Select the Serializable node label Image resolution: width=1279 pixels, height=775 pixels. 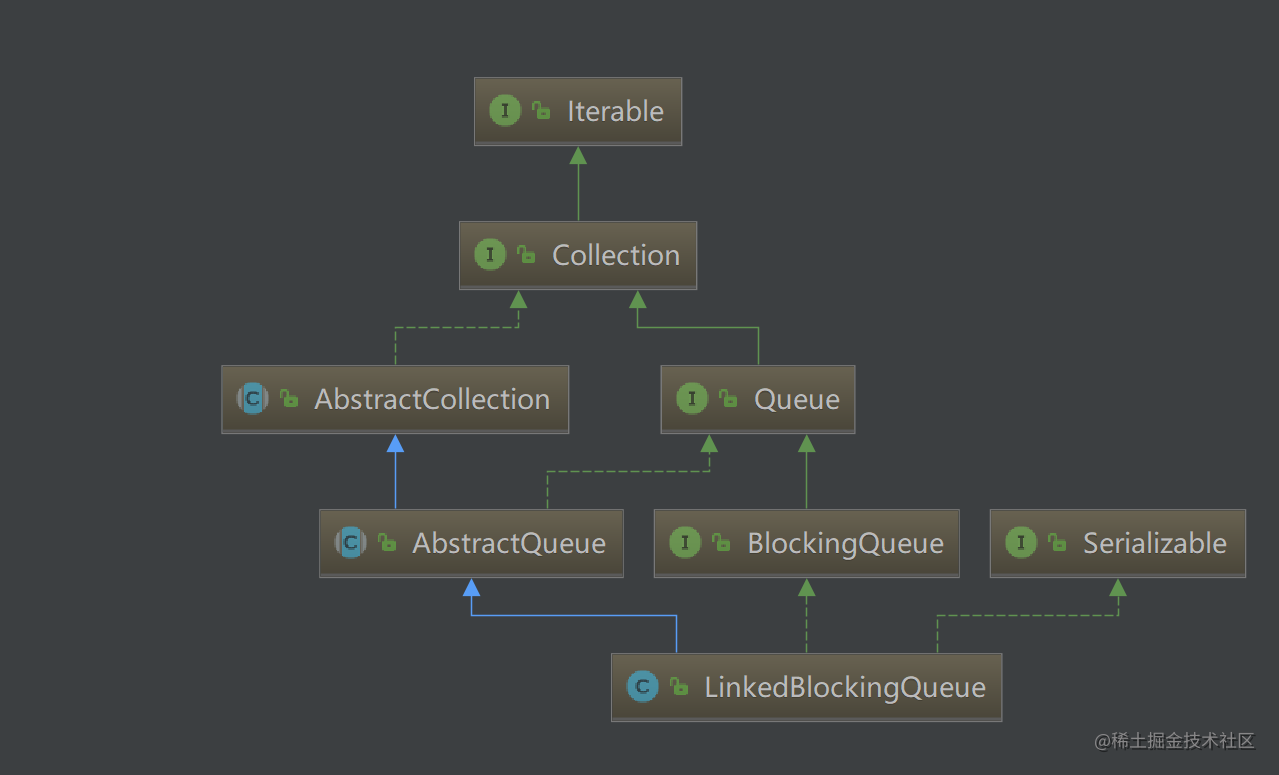click(1155, 543)
